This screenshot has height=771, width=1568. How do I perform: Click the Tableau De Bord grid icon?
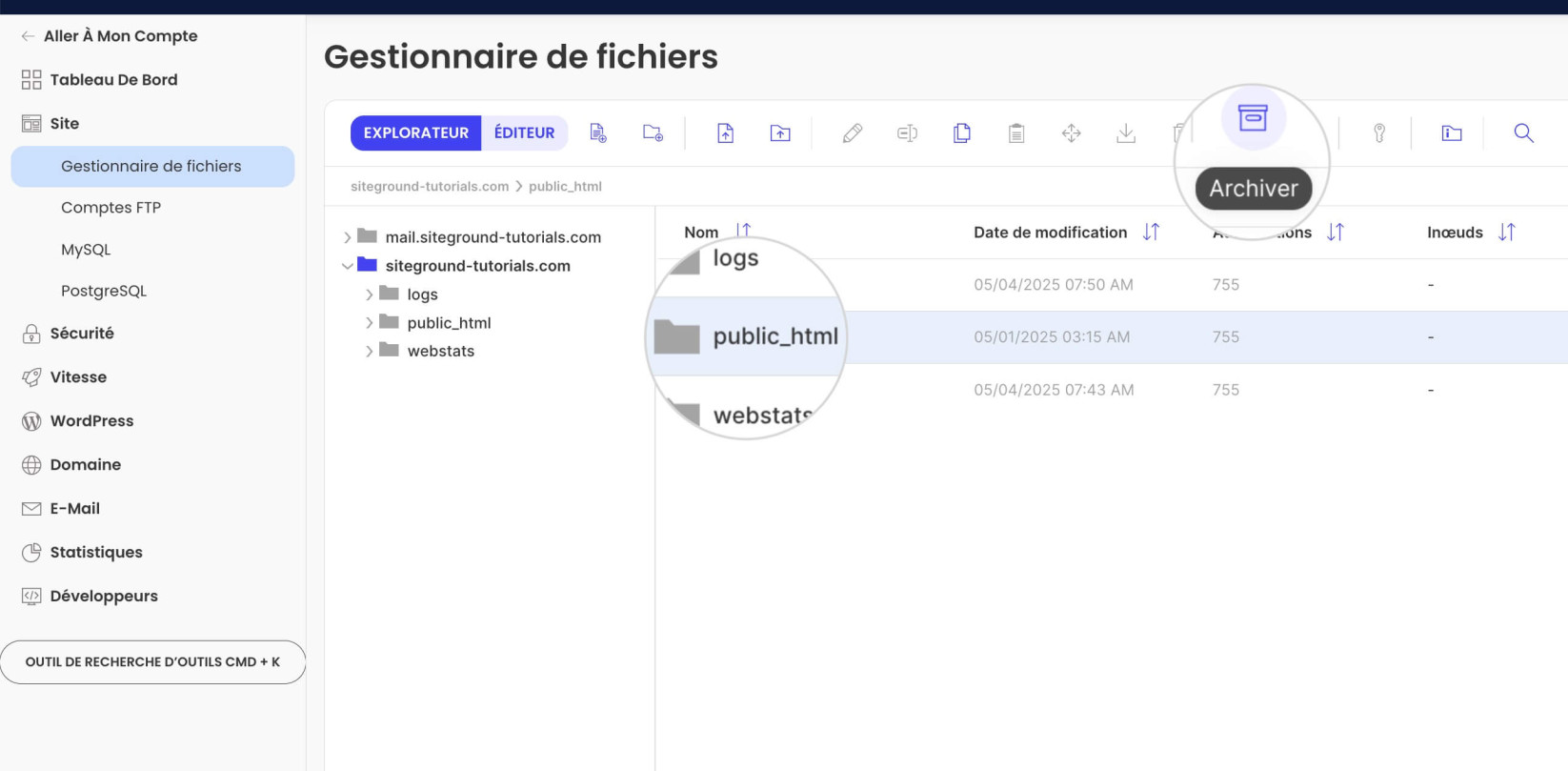(x=31, y=80)
